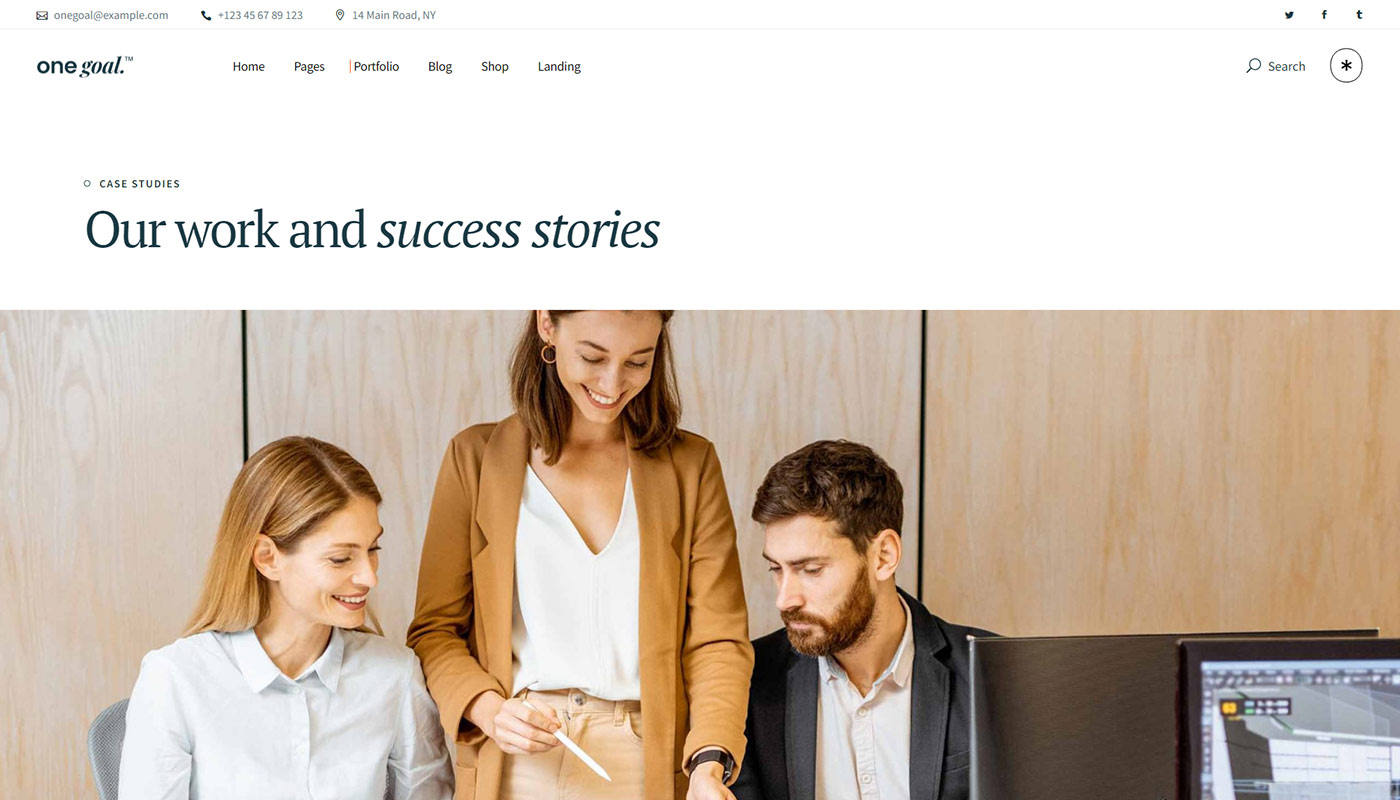
Task: Click the onegoal@example.com email link
Action: [x=111, y=16]
